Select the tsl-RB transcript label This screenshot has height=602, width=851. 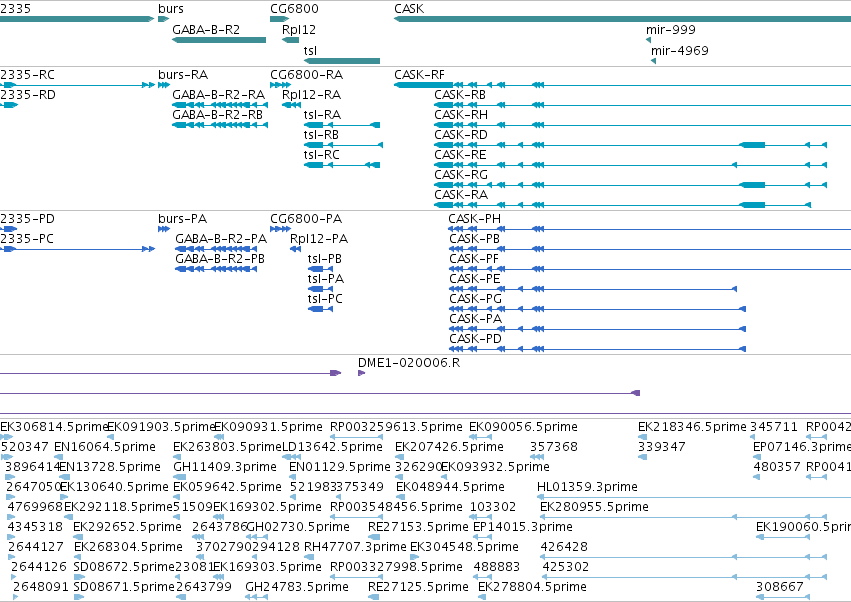tap(321, 135)
